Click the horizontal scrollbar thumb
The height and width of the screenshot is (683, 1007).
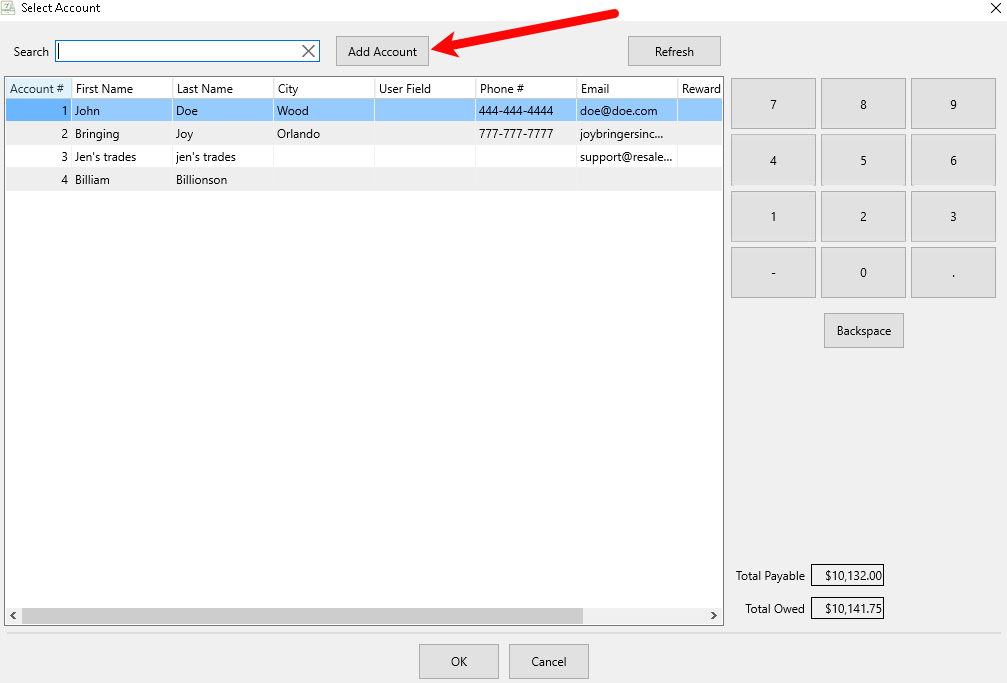coord(302,616)
